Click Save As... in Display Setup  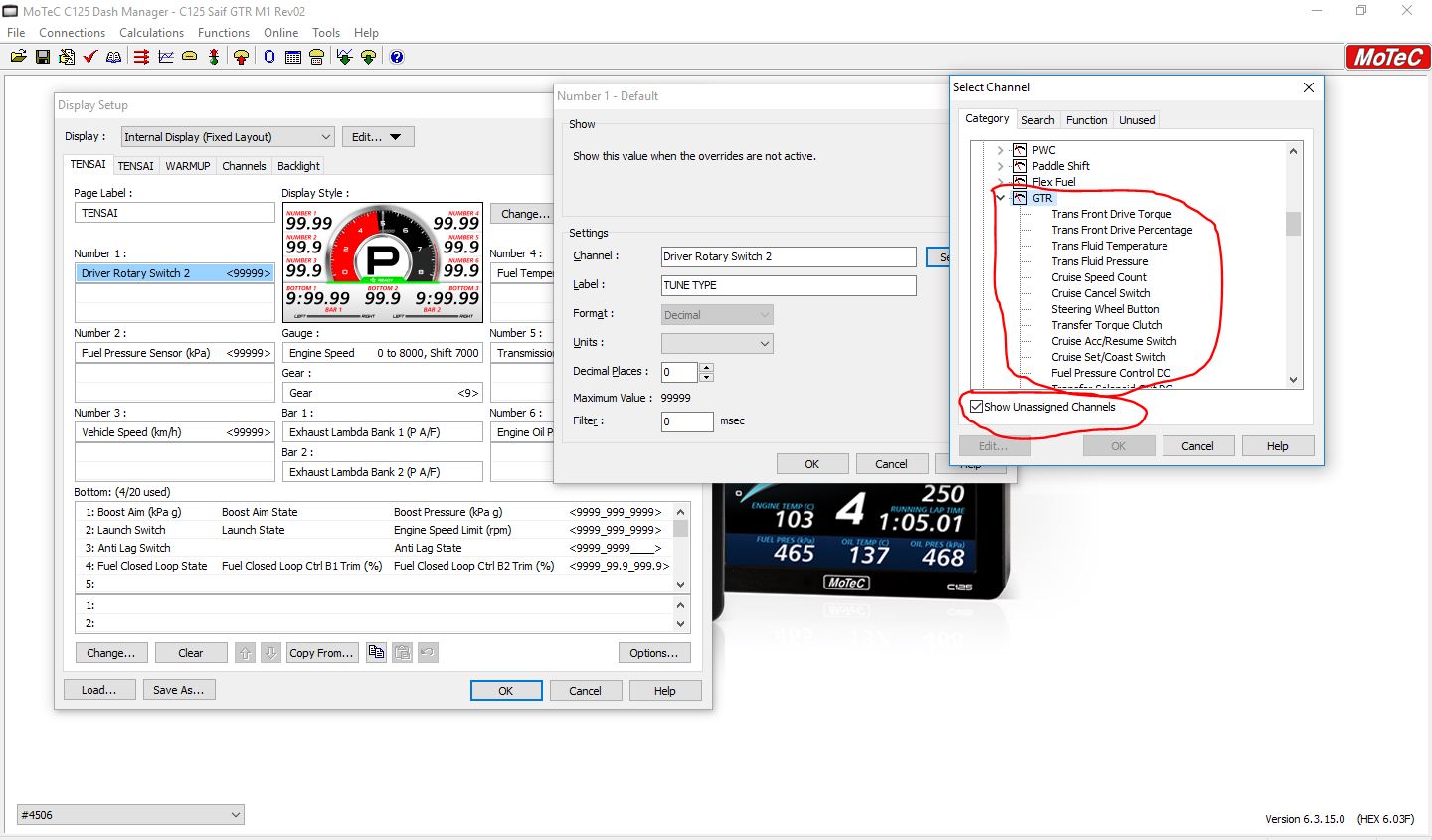179,690
